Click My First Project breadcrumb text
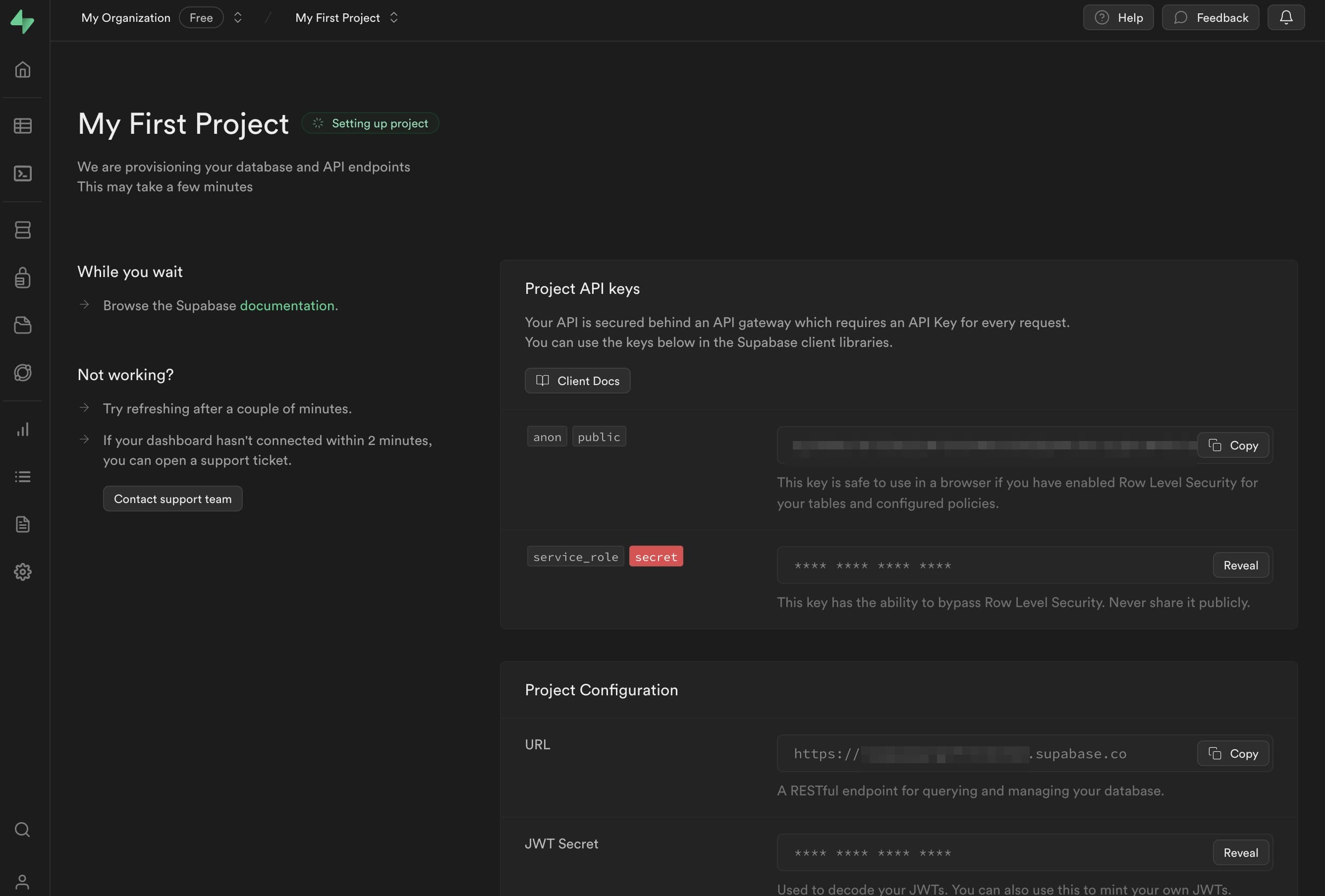This screenshot has width=1325, height=896. (x=337, y=18)
